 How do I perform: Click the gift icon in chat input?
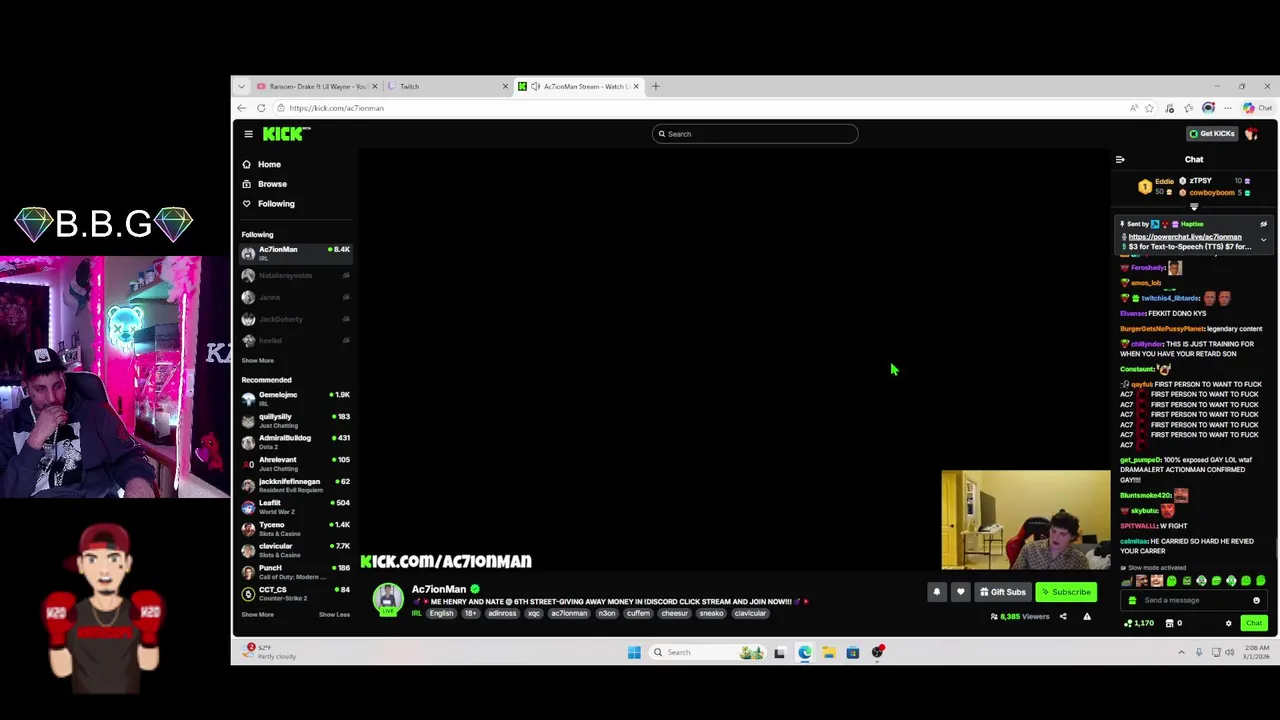tap(1132, 601)
